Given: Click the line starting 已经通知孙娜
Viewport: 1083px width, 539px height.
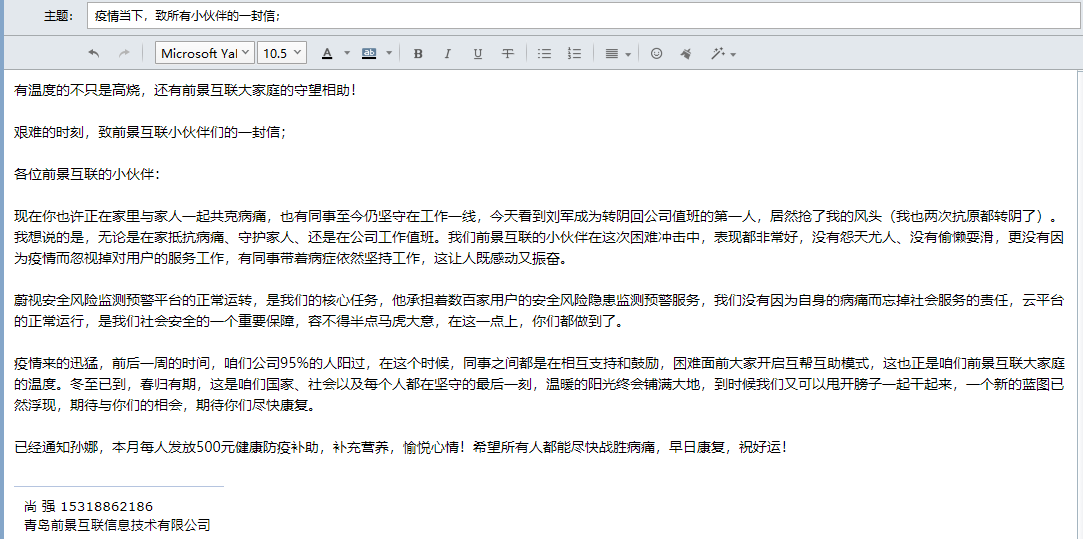Looking at the screenshot, I should coord(401,447).
